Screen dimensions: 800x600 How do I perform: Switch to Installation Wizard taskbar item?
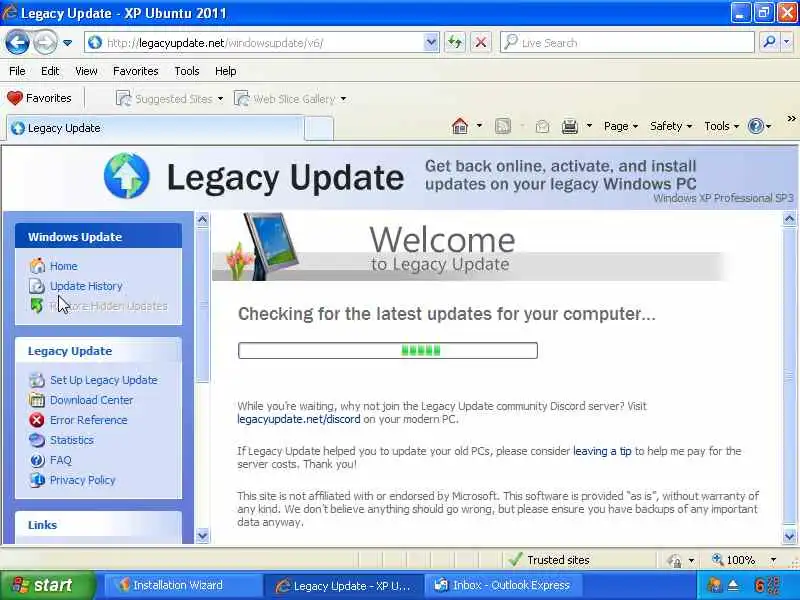pyautogui.click(x=182, y=585)
